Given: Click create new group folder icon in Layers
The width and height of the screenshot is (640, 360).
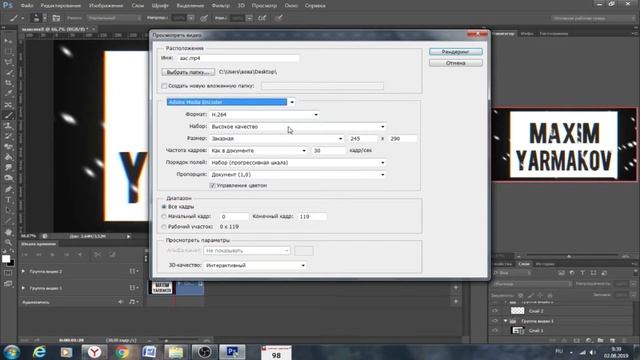Looking at the screenshot, I should click(600, 340).
